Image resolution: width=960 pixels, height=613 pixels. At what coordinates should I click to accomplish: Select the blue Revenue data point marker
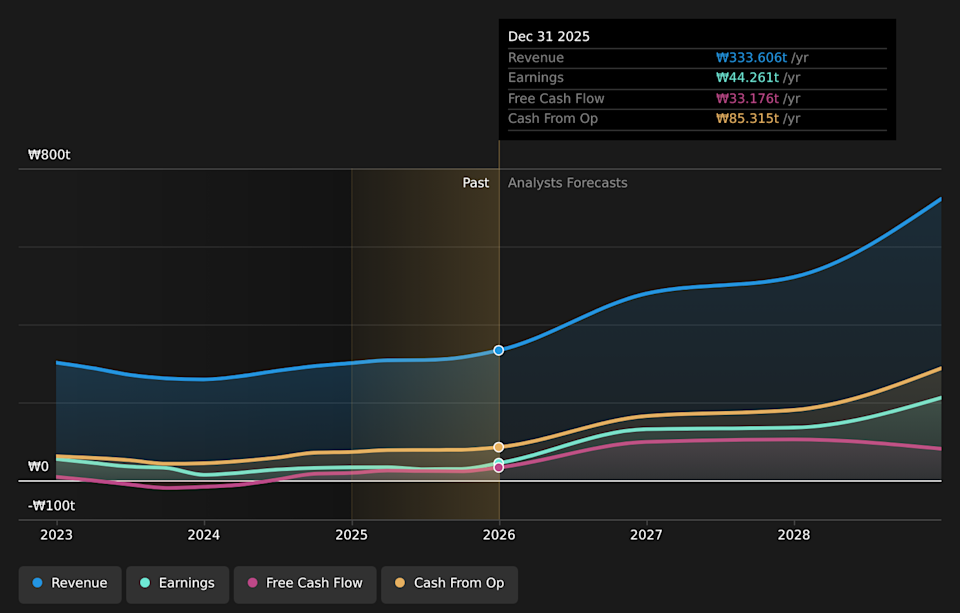498,350
